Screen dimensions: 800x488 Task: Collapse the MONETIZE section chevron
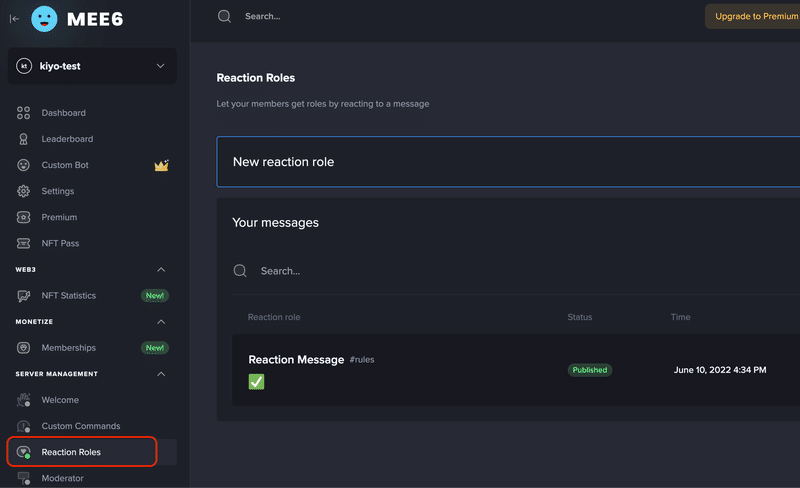tap(161, 322)
